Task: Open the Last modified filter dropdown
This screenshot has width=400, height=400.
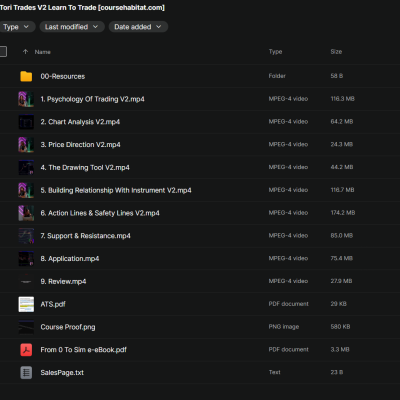Action: pos(72,27)
